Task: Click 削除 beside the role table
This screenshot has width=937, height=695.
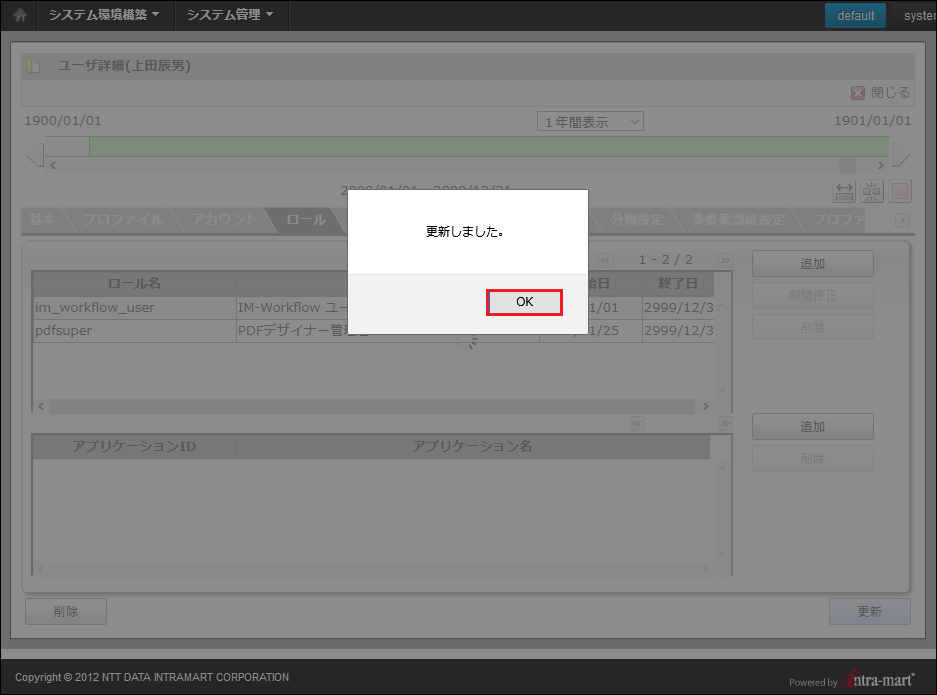Action: point(813,327)
